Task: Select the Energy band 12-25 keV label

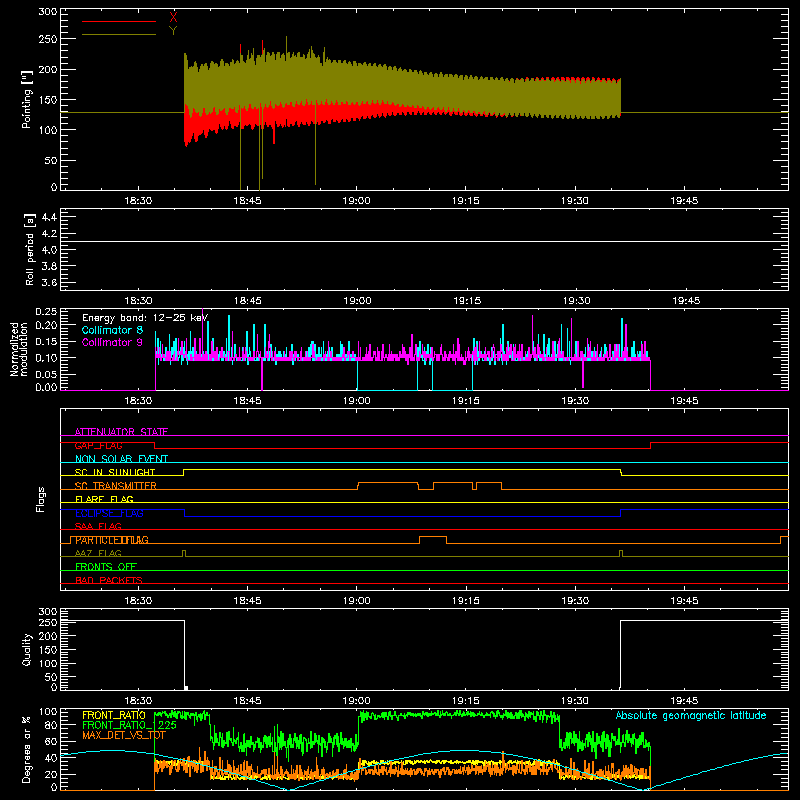Action: pos(145,318)
